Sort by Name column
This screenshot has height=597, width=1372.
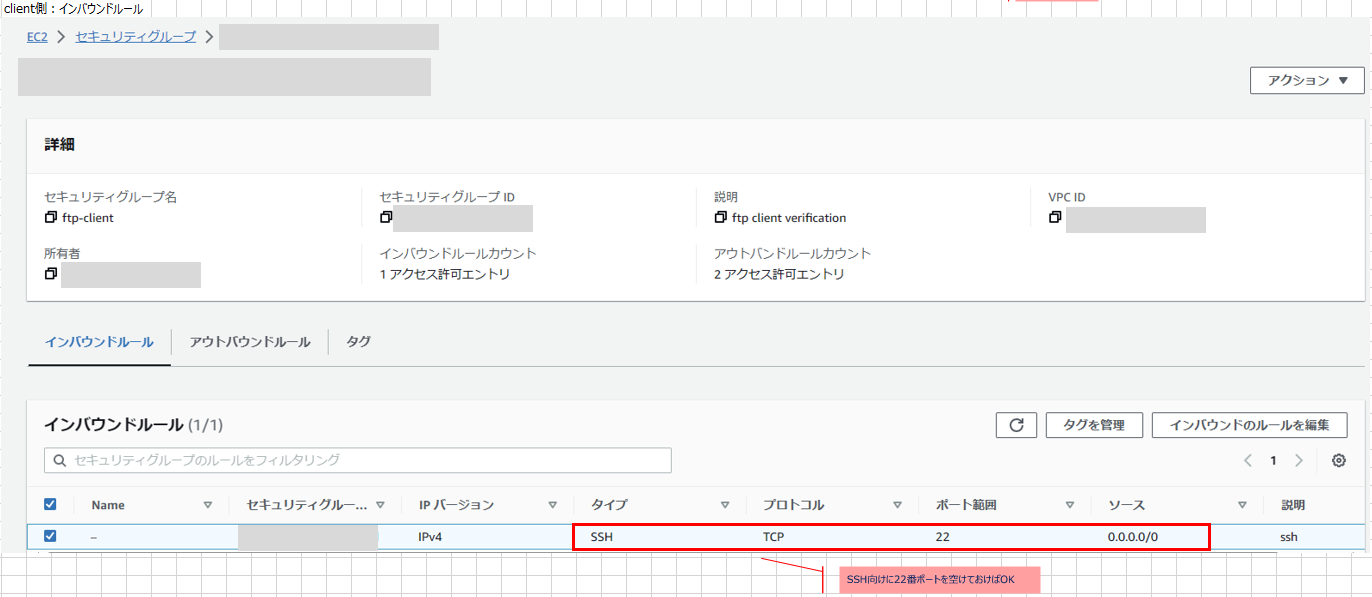[208, 505]
